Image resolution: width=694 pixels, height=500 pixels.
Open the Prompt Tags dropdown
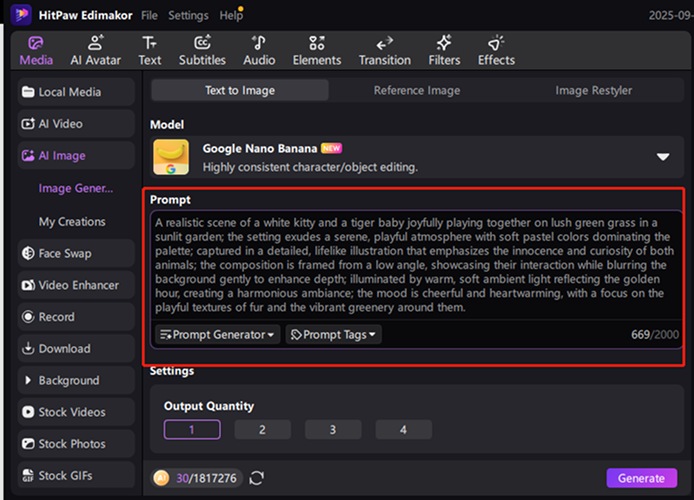pos(333,335)
